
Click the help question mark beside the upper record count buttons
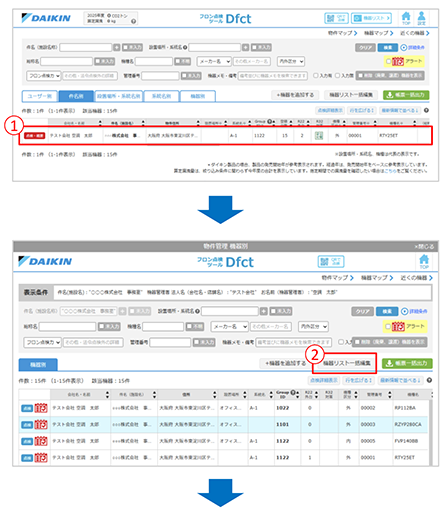click(x=426, y=110)
